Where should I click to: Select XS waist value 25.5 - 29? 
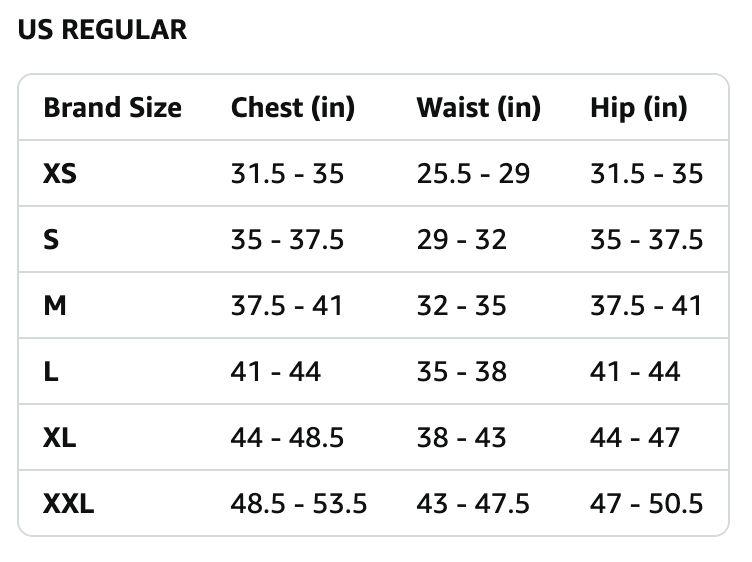click(473, 174)
